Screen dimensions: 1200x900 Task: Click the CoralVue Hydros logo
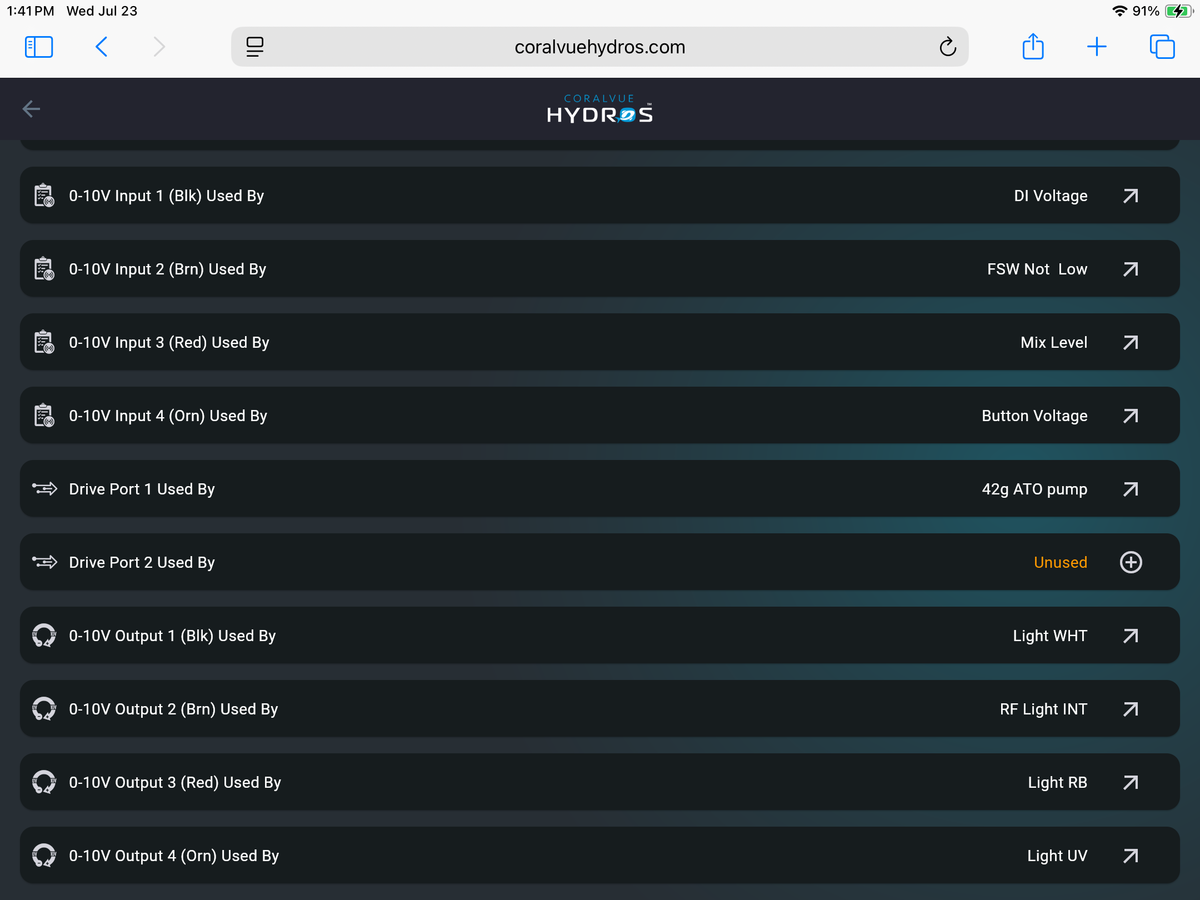pos(600,109)
